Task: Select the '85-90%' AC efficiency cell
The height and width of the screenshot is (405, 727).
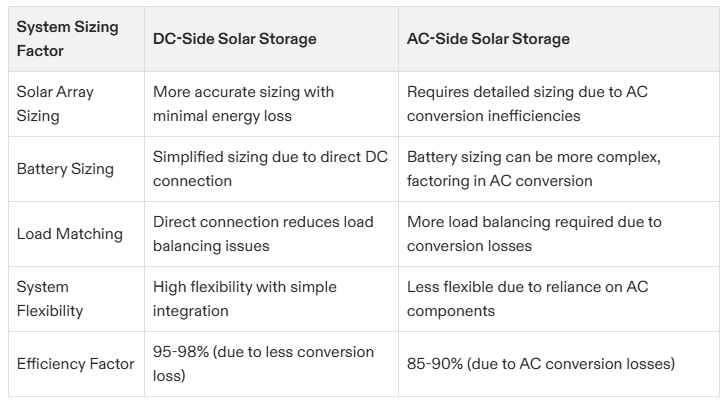Action: point(541,363)
